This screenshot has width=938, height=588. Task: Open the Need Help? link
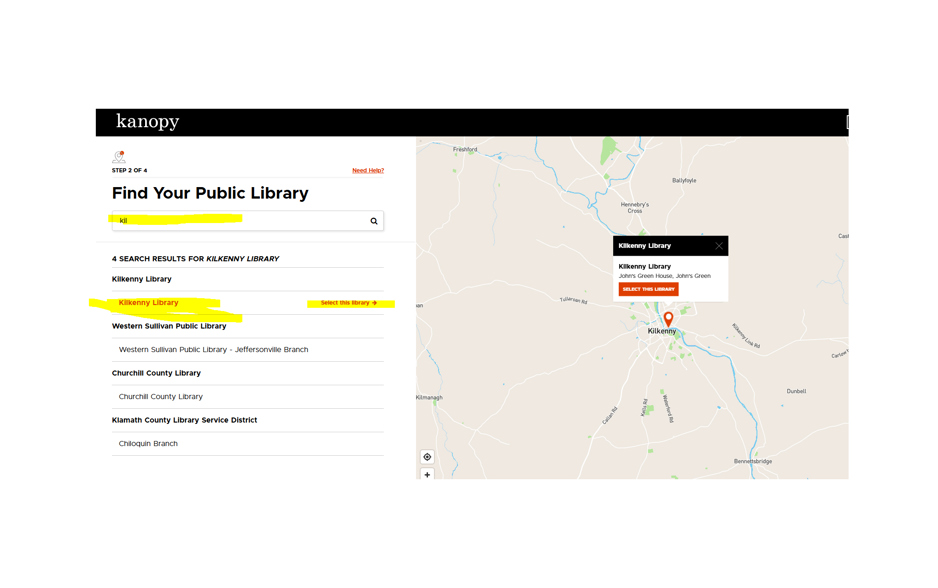367,171
